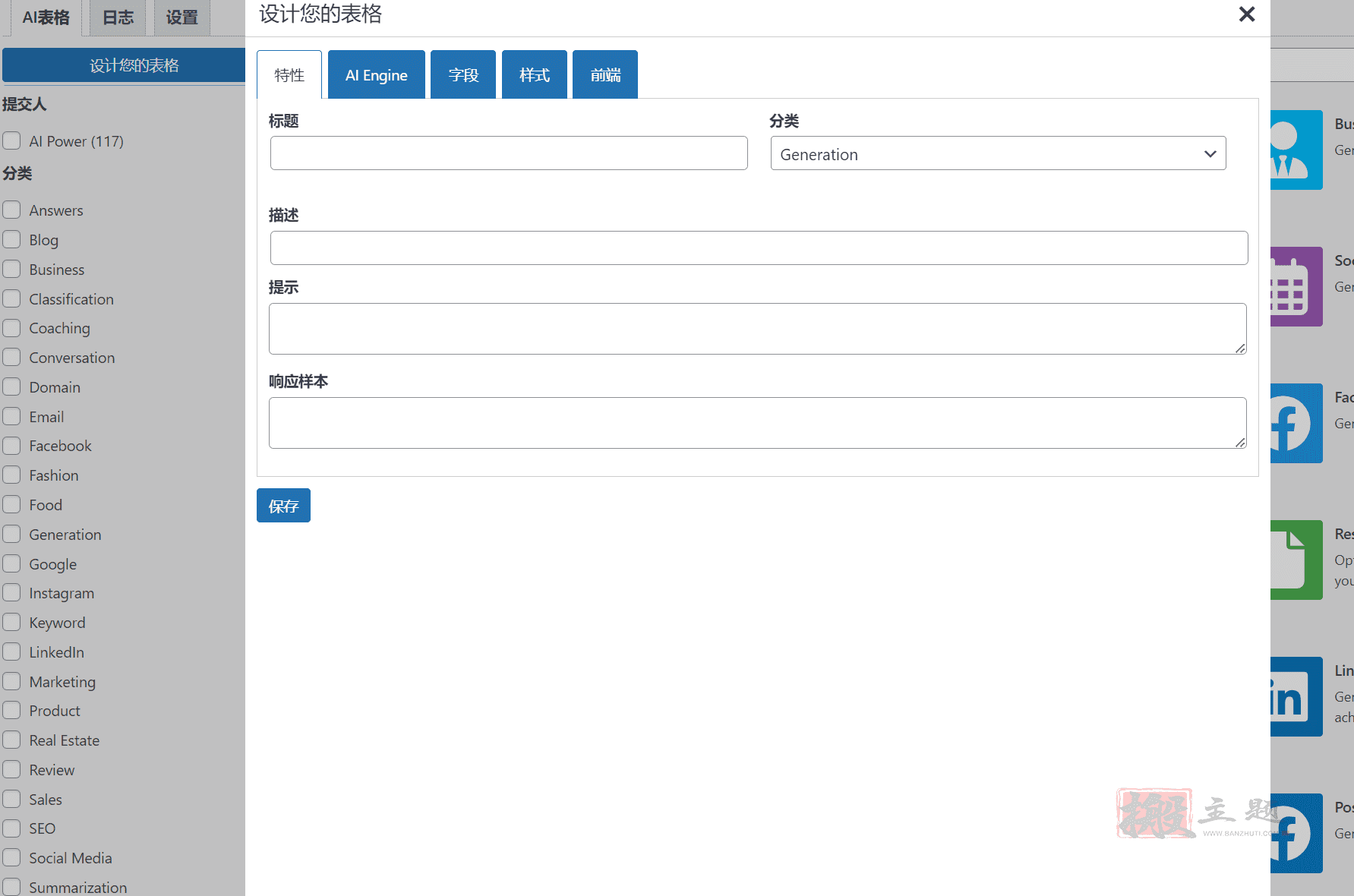Toggle the Sales checkbox
The image size is (1354, 896).
(11, 799)
